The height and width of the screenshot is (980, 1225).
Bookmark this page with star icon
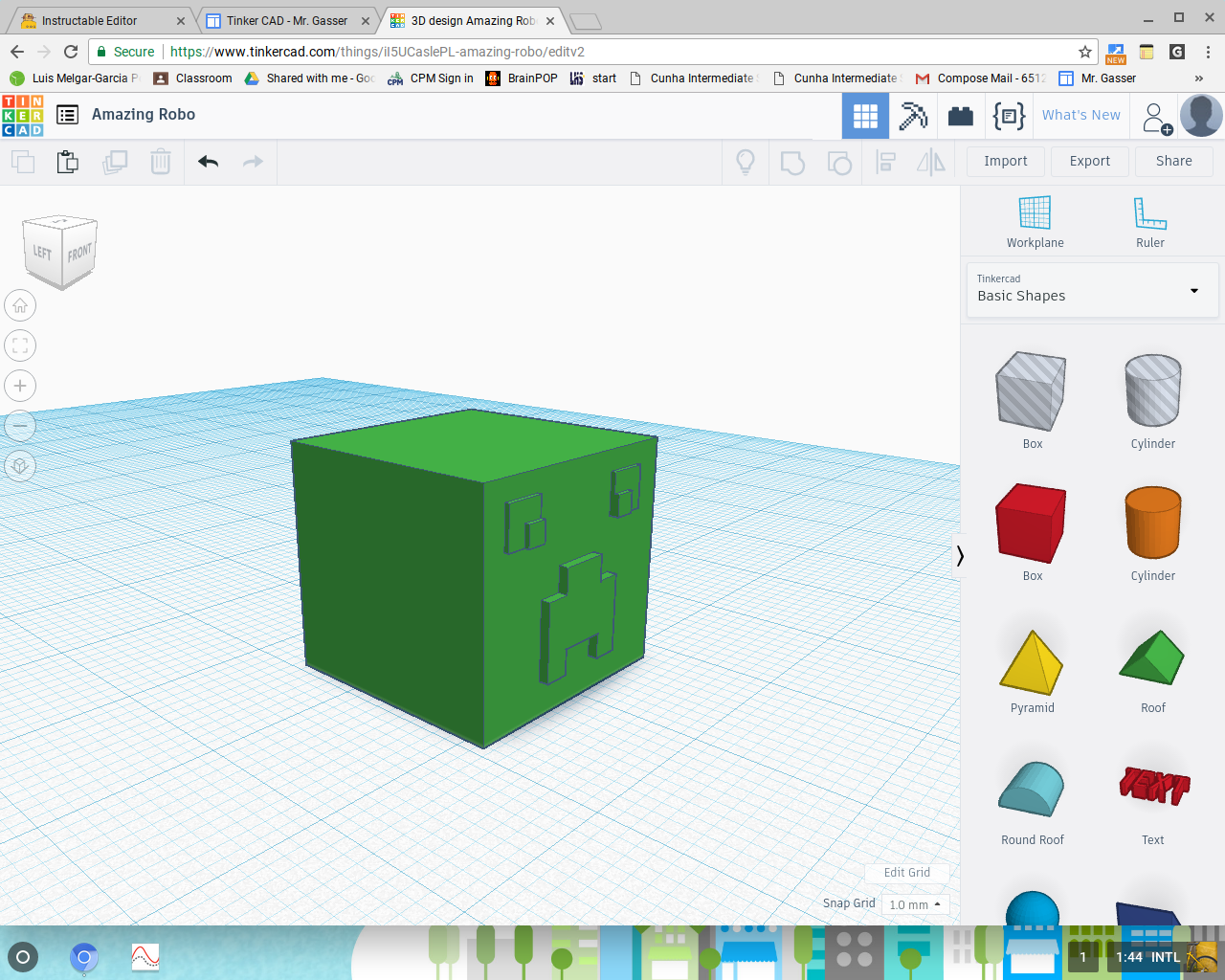1084,52
